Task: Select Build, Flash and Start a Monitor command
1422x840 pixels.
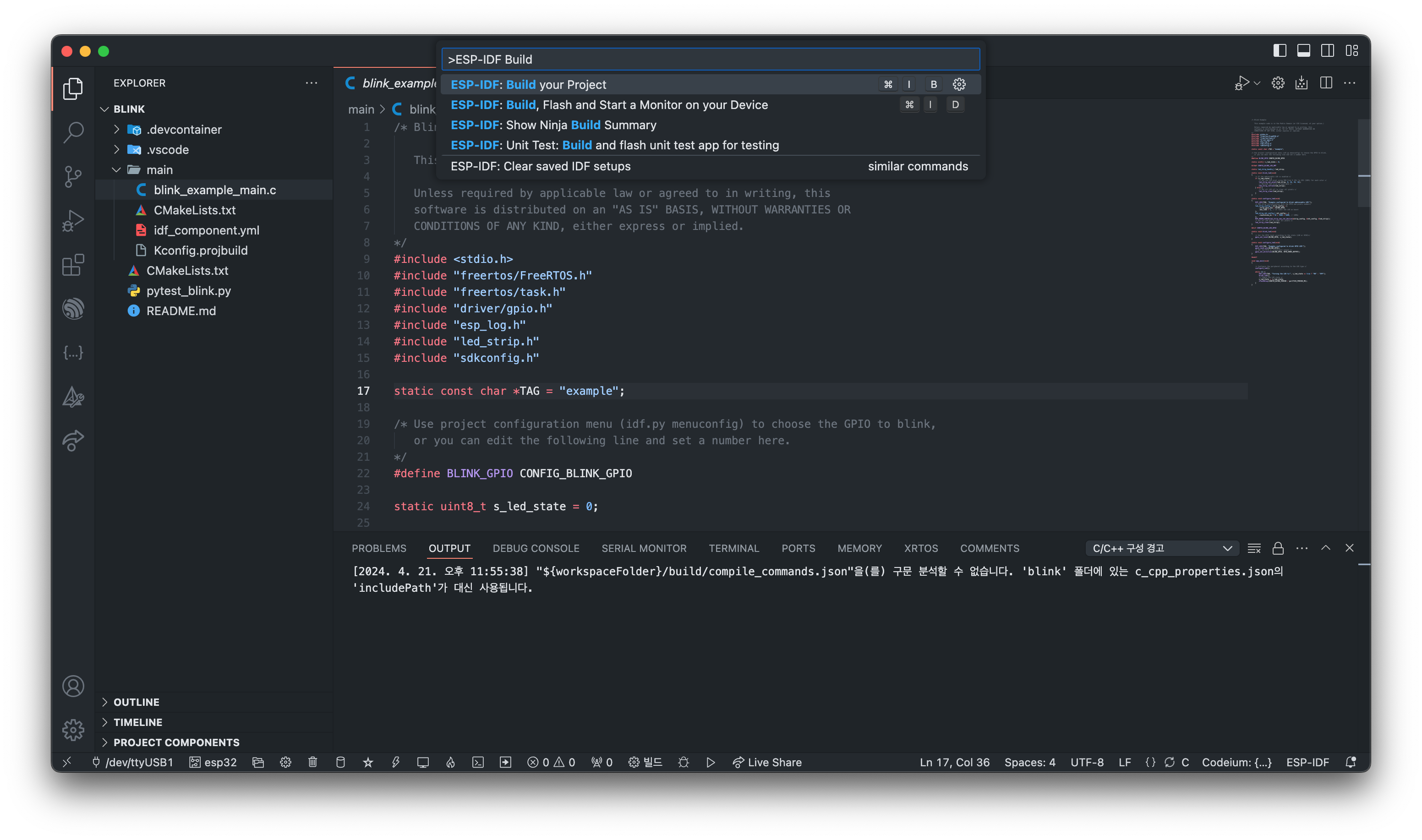Action: [x=609, y=105]
